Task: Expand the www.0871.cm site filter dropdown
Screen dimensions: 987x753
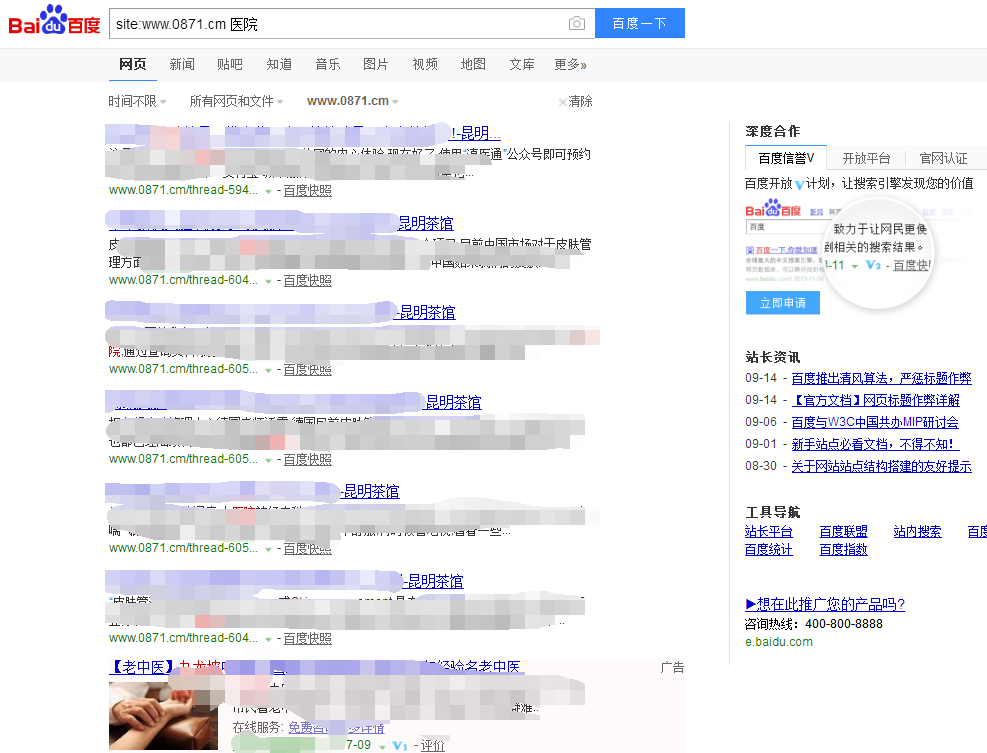Action: point(348,100)
